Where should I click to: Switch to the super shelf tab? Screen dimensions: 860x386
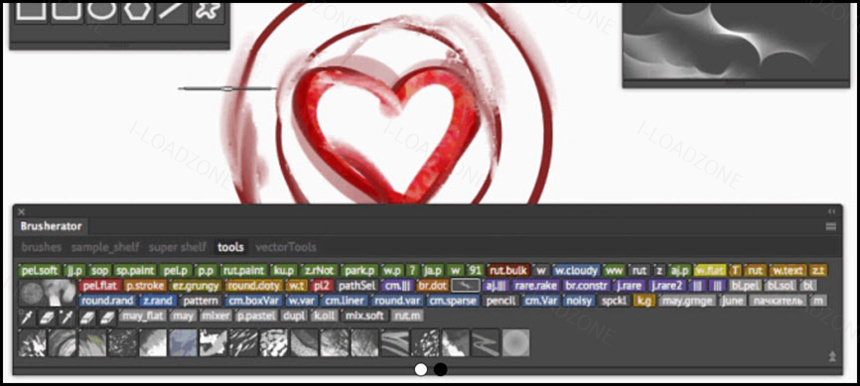coord(178,247)
